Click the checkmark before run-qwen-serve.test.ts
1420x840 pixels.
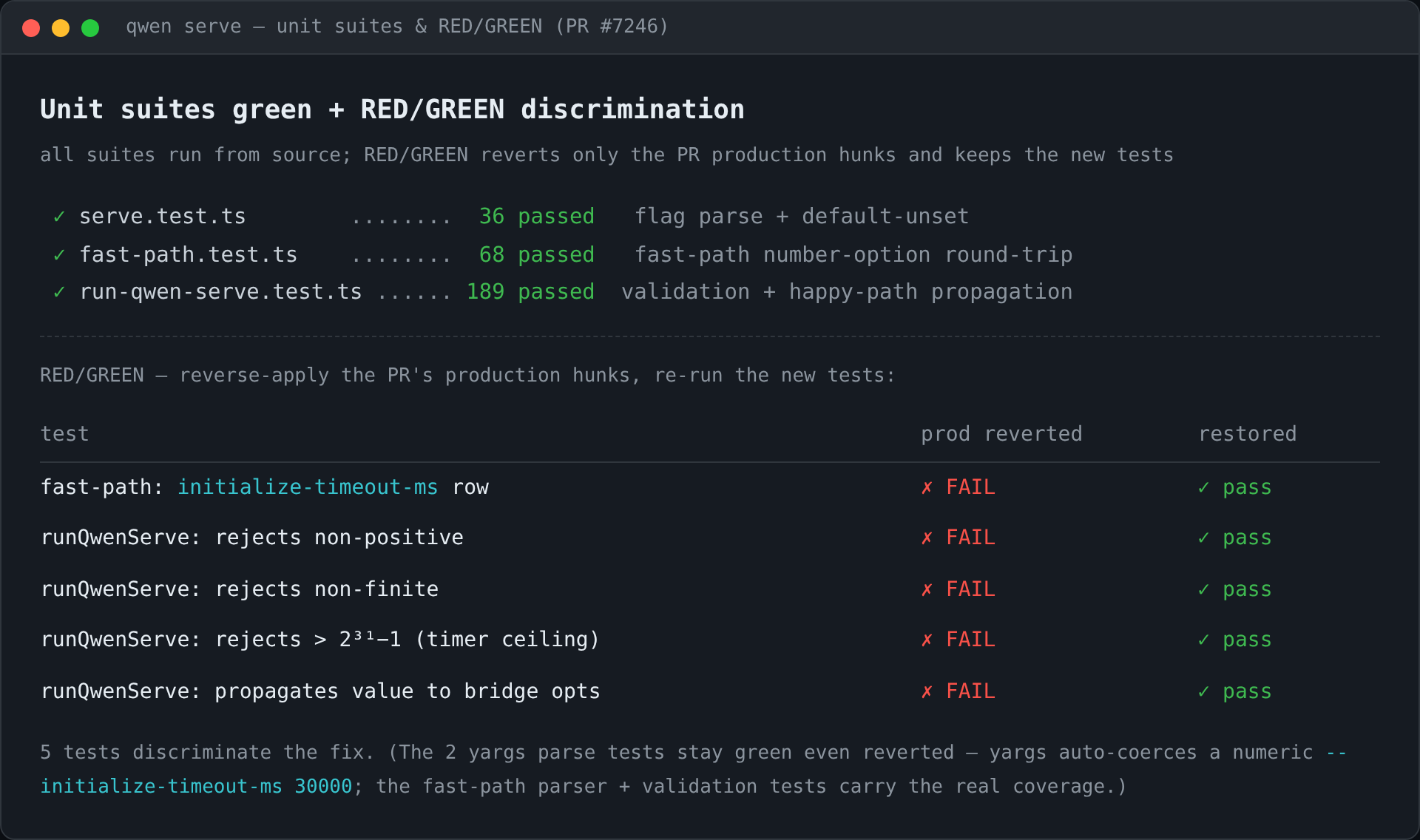click(59, 292)
